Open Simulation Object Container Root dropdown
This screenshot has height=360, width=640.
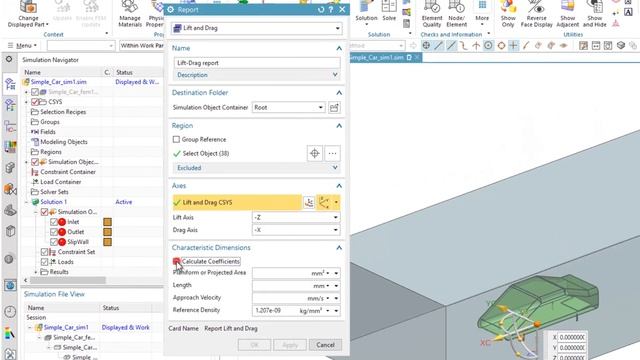click(x=289, y=107)
